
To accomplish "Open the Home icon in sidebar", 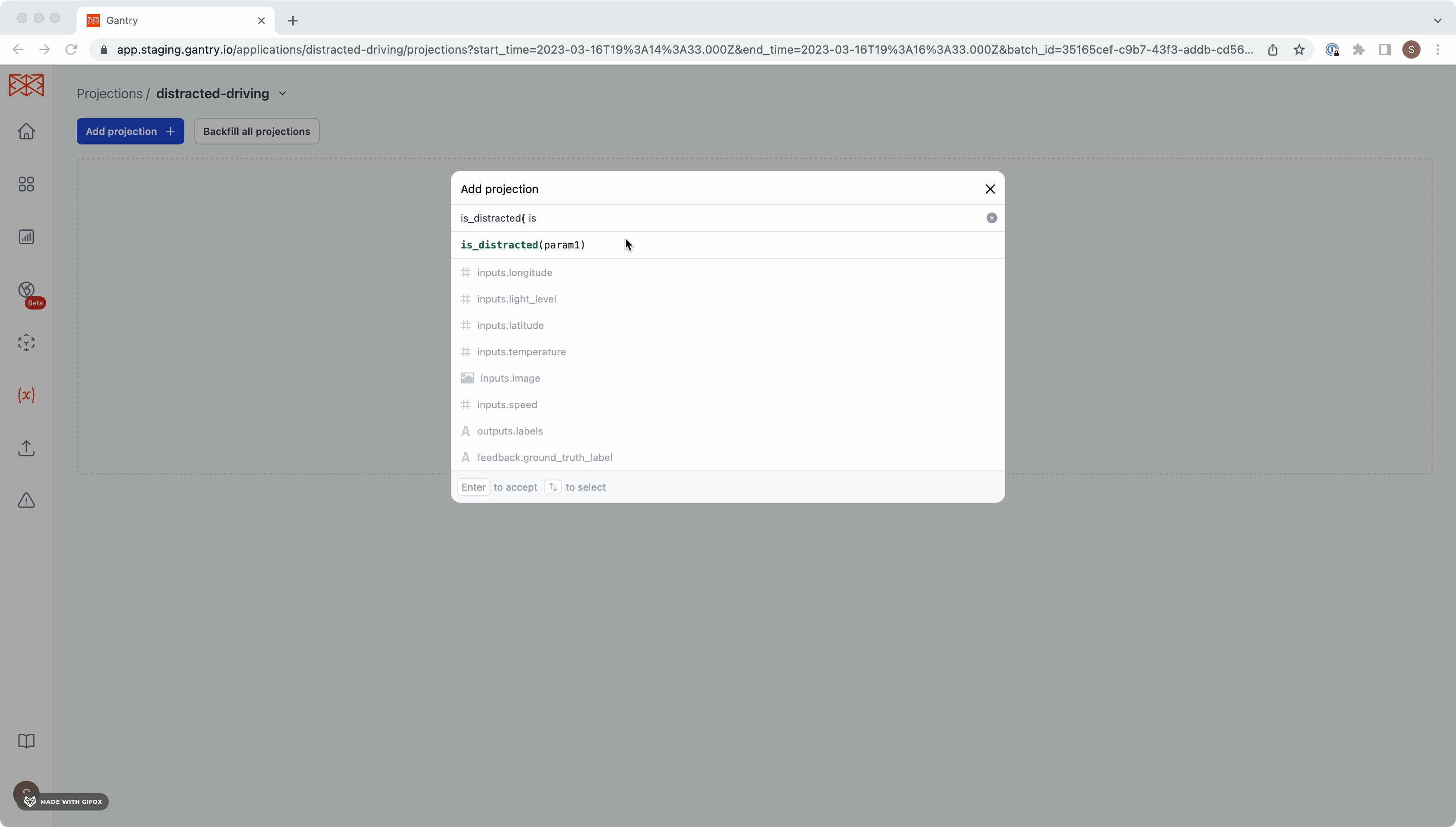I will [x=26, y=131].
